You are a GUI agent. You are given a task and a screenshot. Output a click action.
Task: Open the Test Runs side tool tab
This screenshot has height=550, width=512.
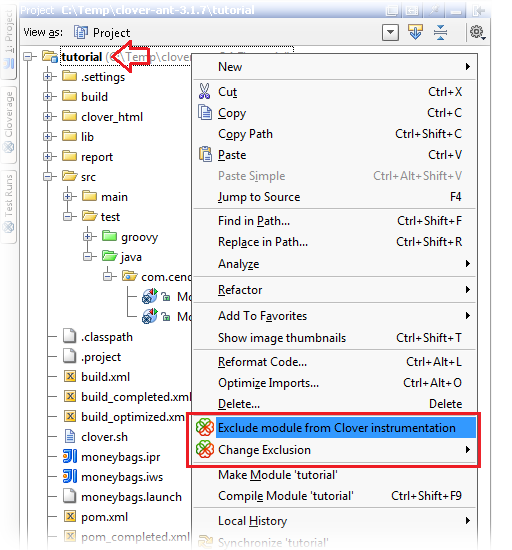coord(8,206)
